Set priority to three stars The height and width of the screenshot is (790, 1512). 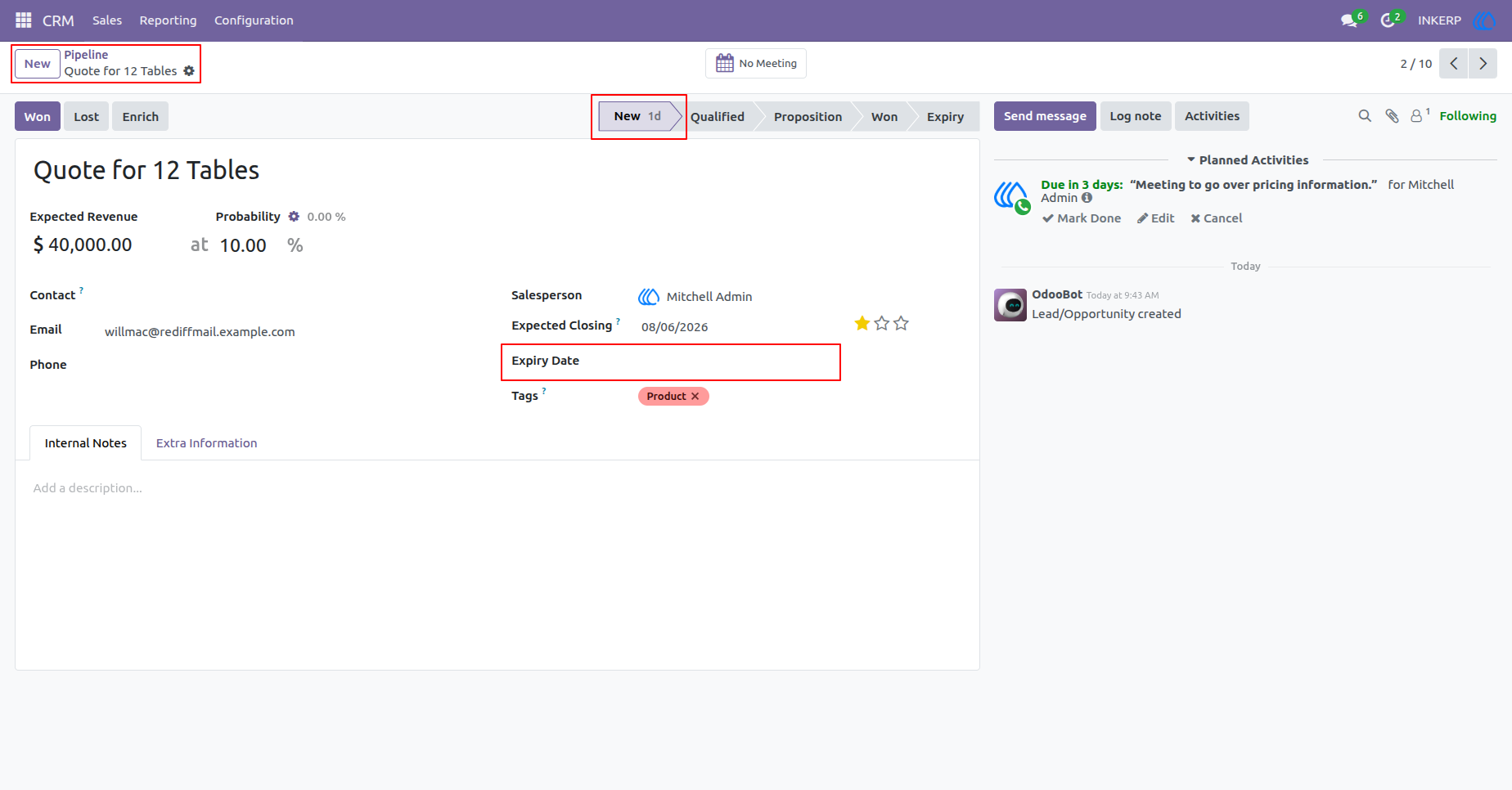[902, 324]
